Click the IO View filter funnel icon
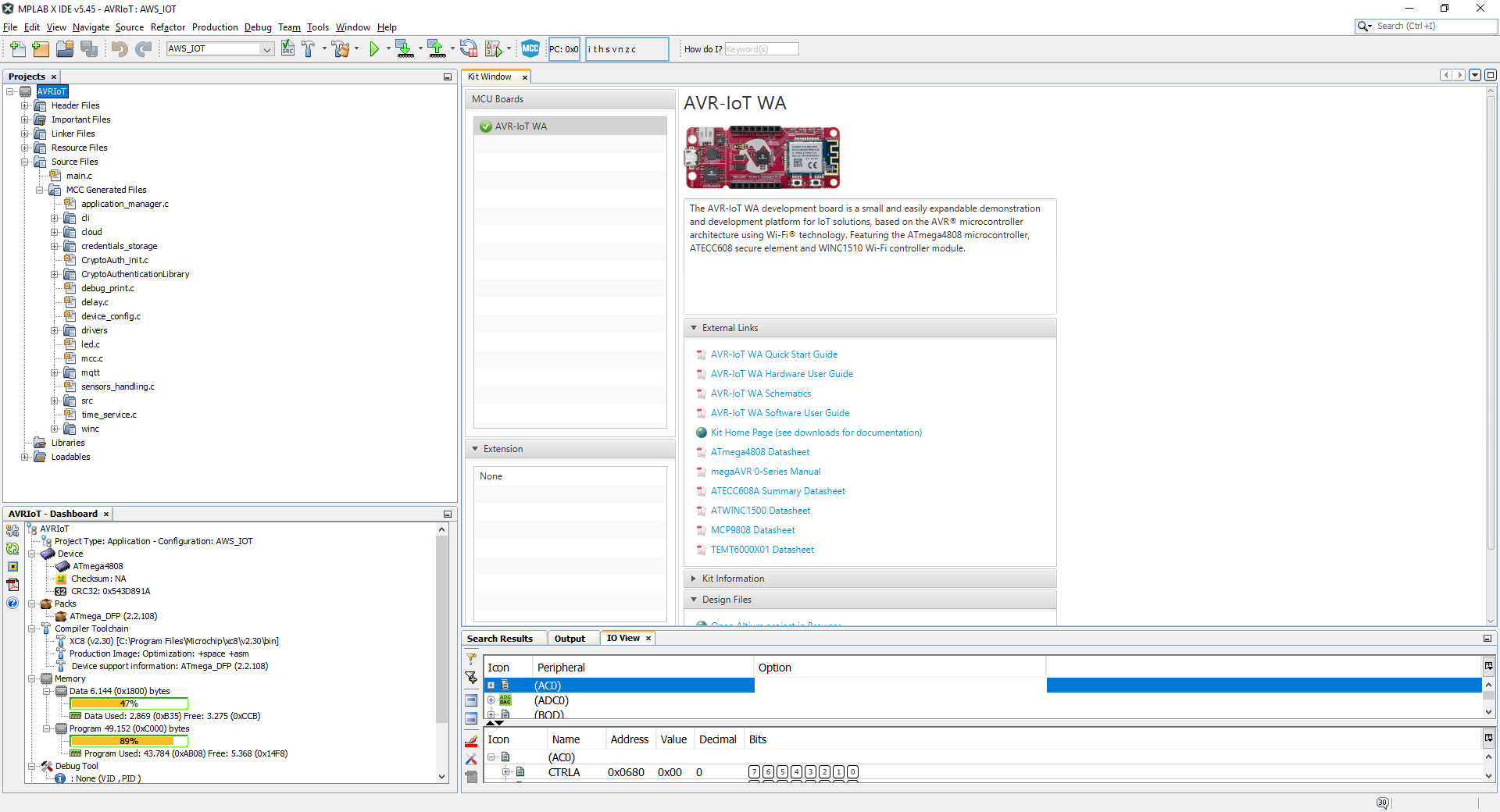Image resolution: width=1500 pixels, height=812 pixels. point(471,660)
